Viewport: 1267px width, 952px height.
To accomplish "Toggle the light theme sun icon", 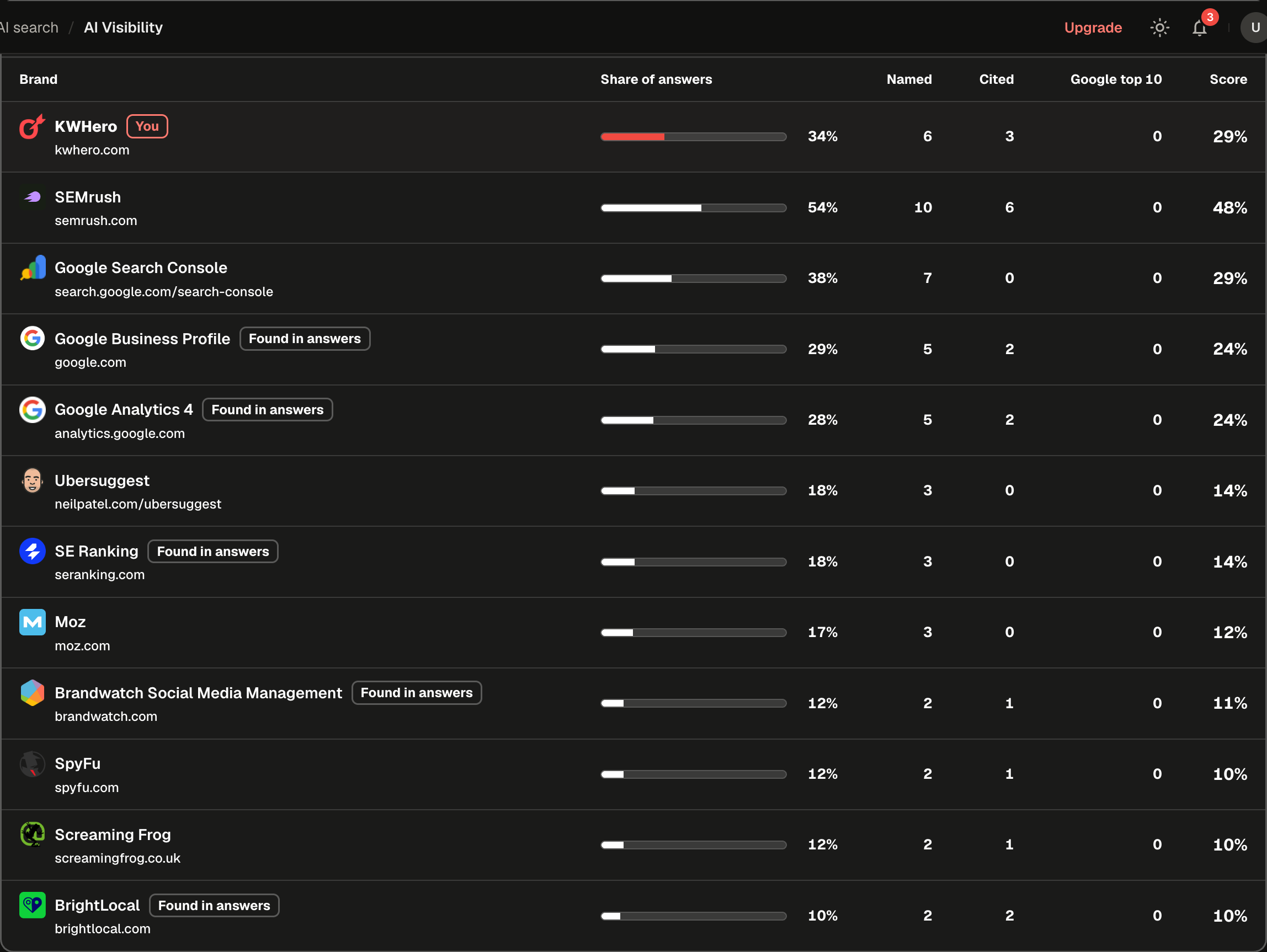I will click(x=1160, y=28).
